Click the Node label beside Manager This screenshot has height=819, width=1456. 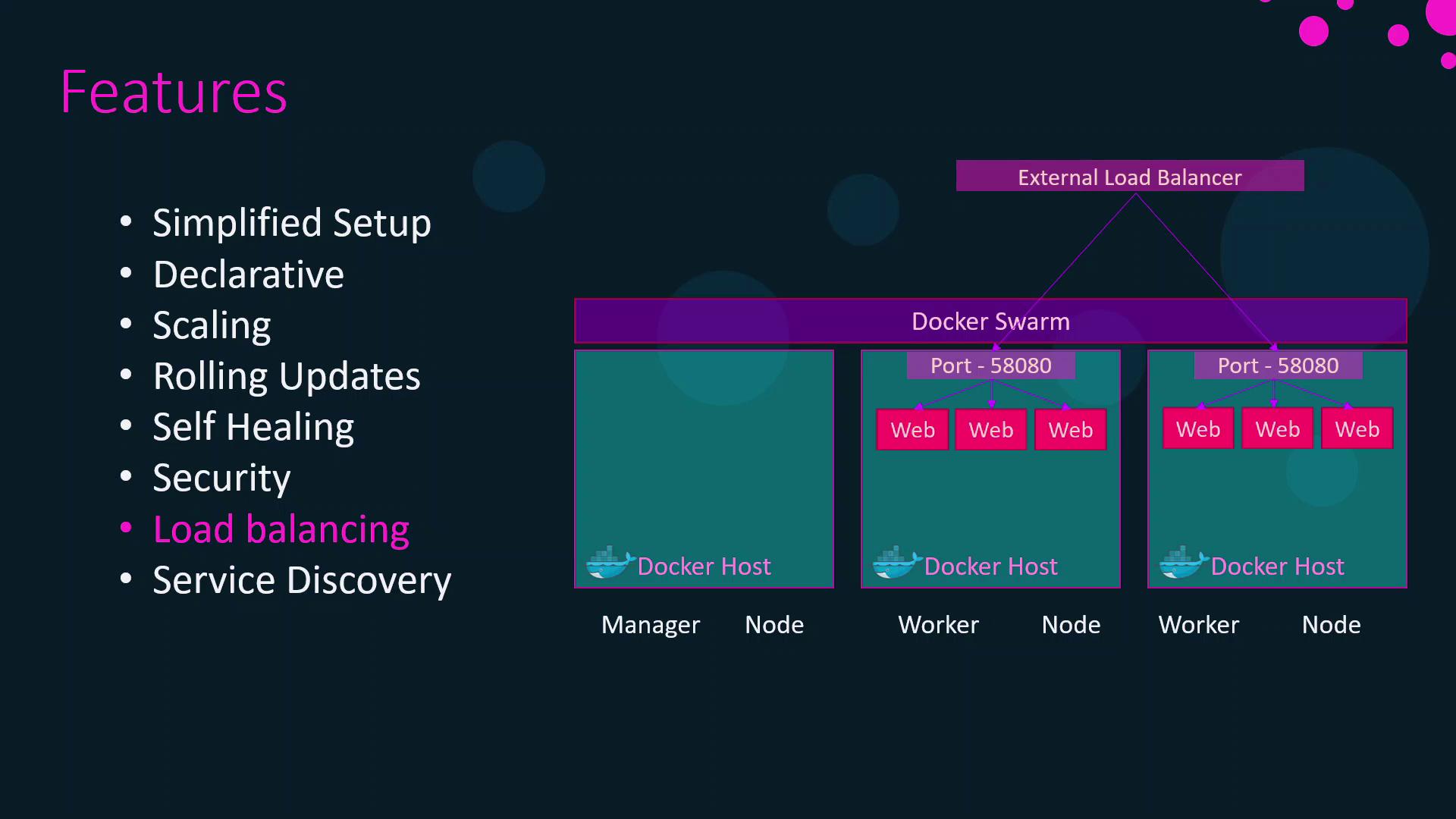(x=774, y=625)
